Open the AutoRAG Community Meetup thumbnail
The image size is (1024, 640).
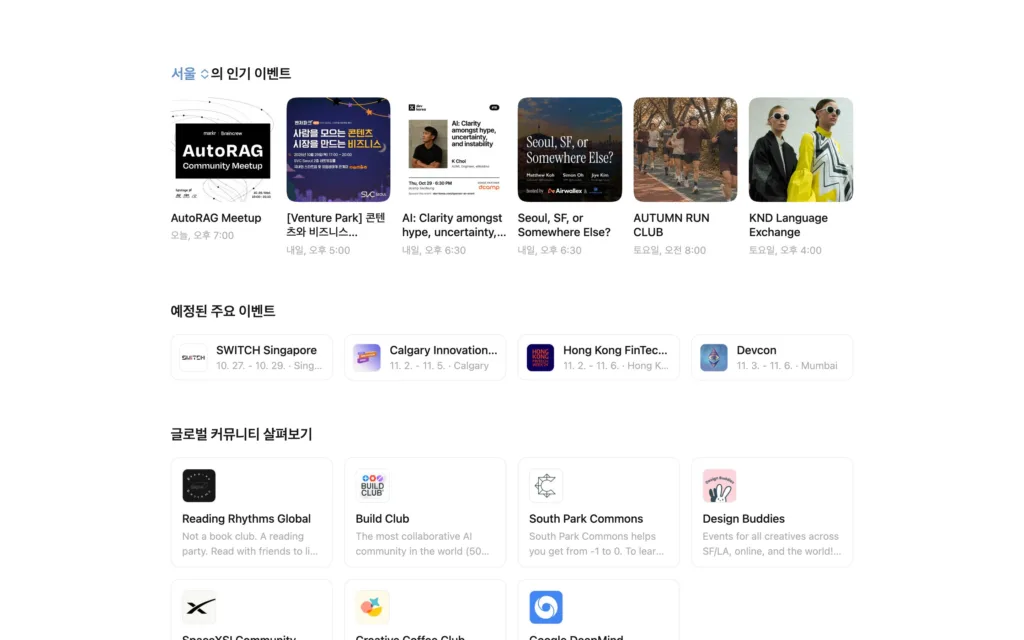(x=223, y=150)
